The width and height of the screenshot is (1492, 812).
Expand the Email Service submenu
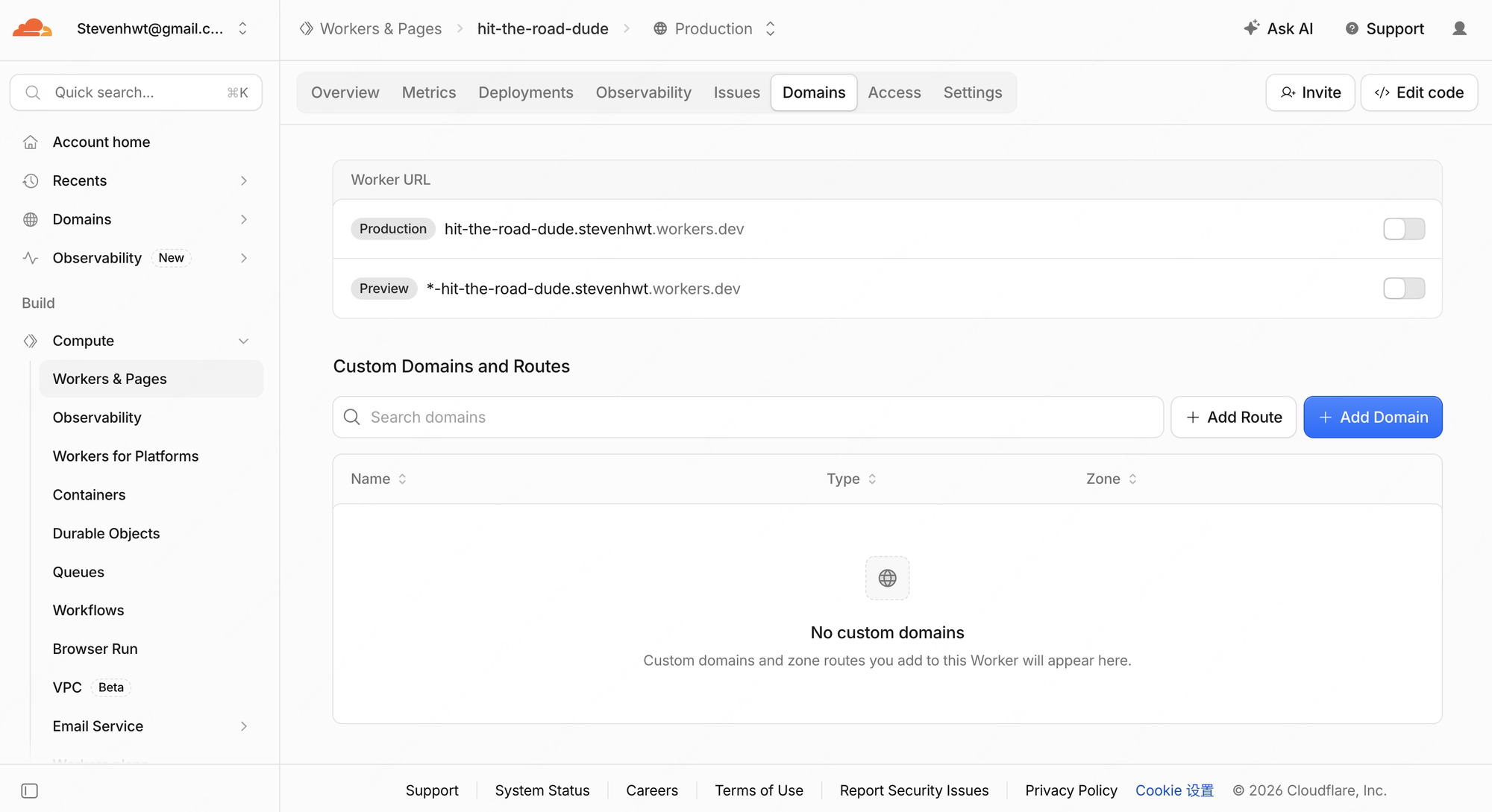(x=244, y=726)
